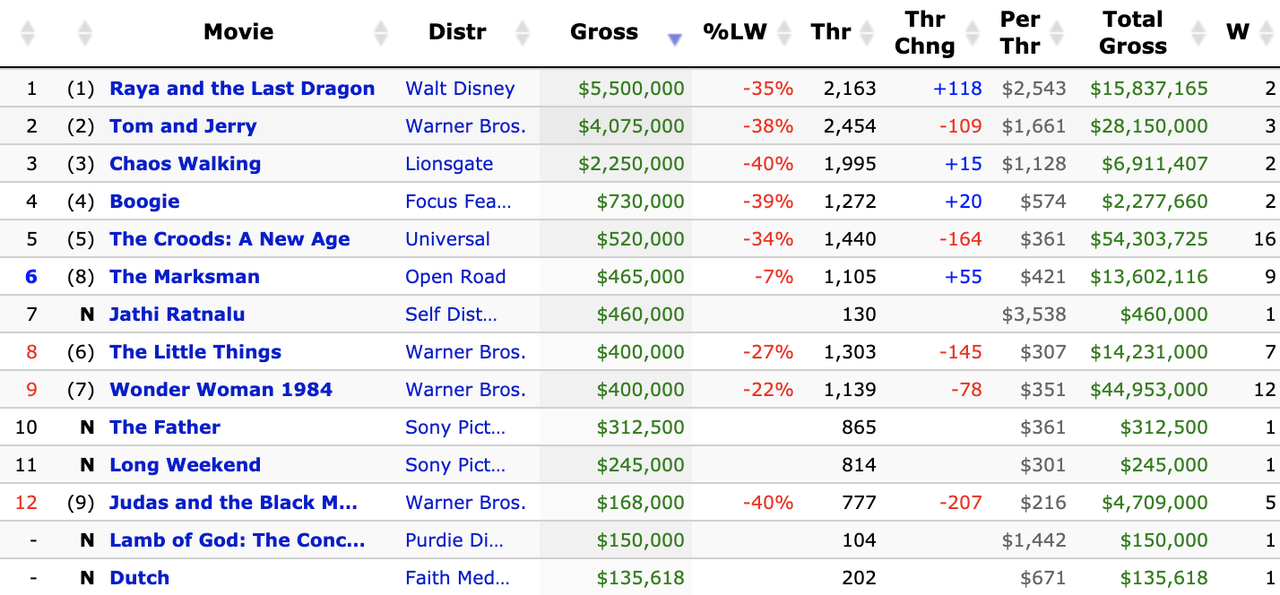The image size is (1280, 595).
Task: Sort by Total Gross column header
Action: tap(1133, 32)
